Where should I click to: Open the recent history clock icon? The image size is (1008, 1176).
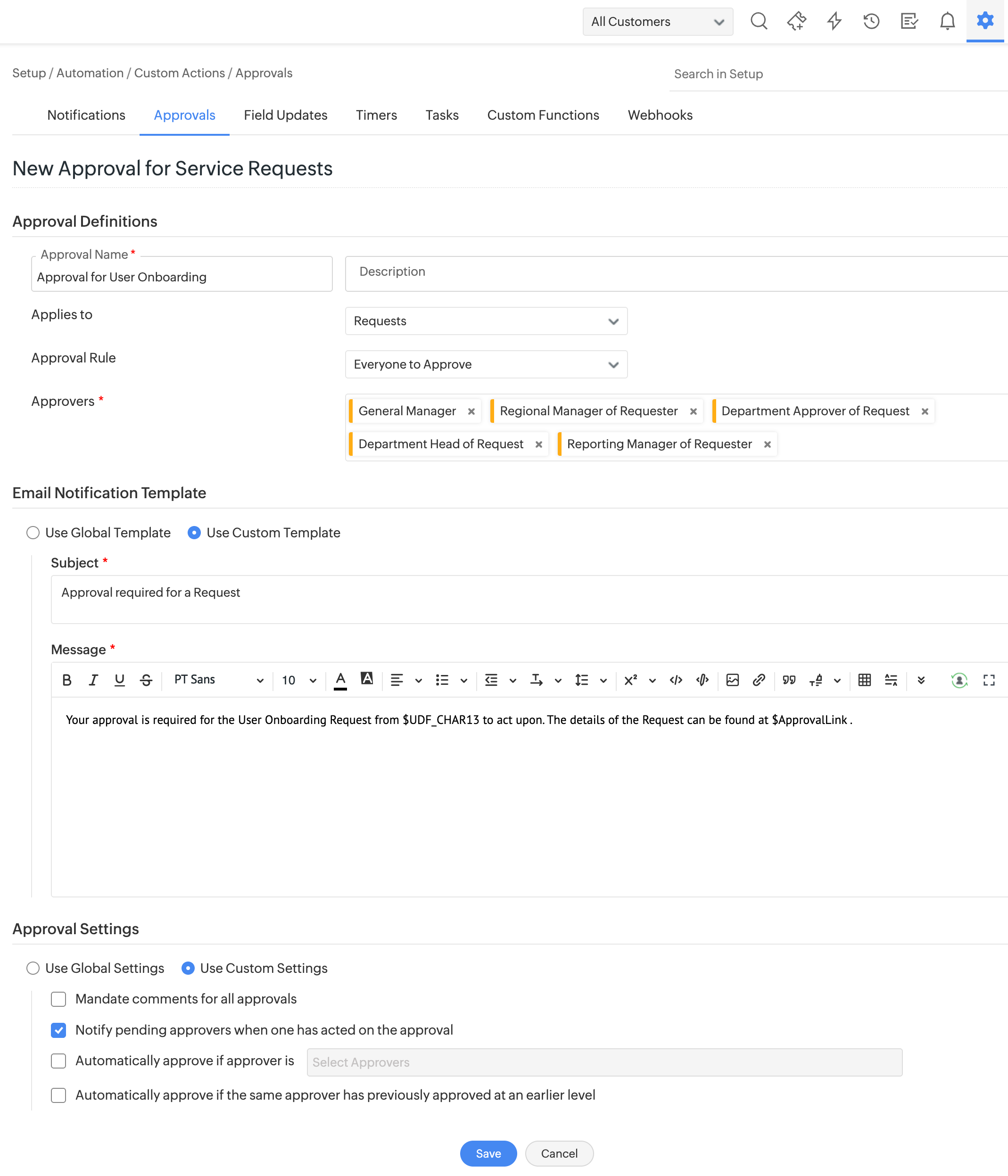[x=871, y=22]
